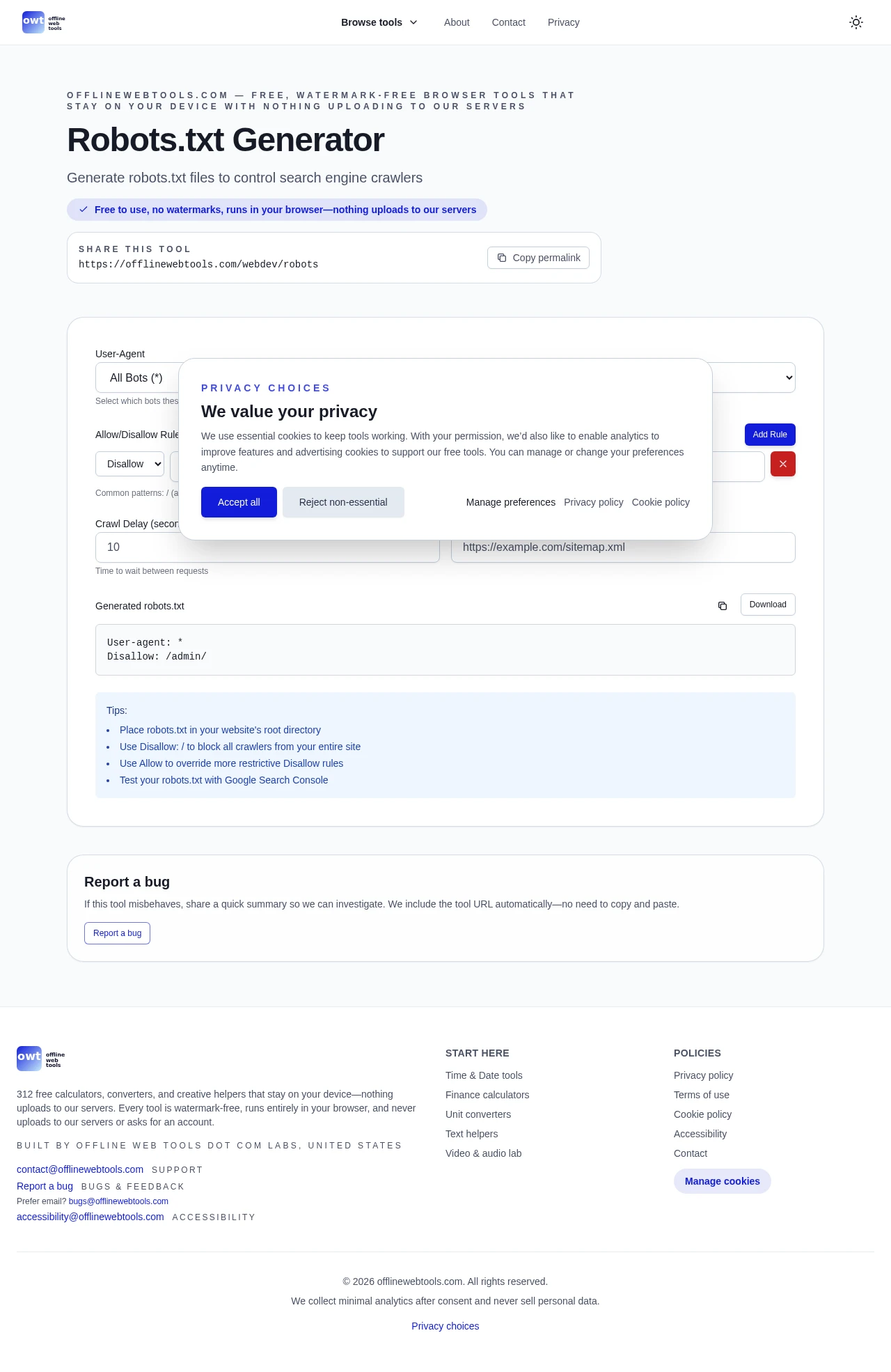The height and width of the screenshot is (1372, 891).
Task: Go to Contact in the top navigation
Action: pos(508,22)
